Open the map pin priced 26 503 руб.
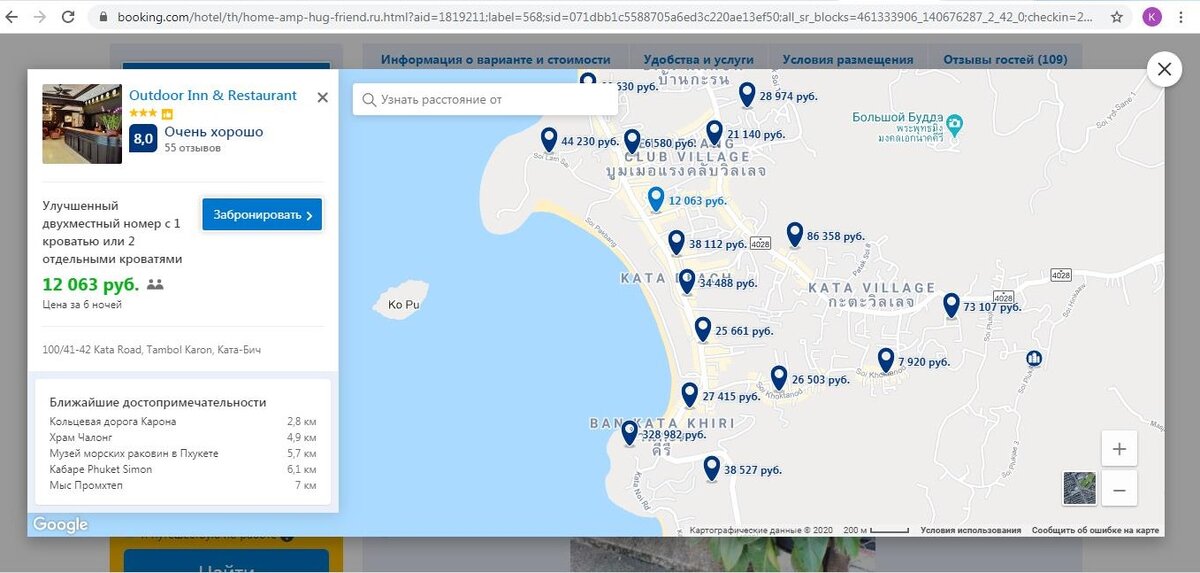Image resolution: width=1200 pixels, height=573 pixels. coord(779,379)
